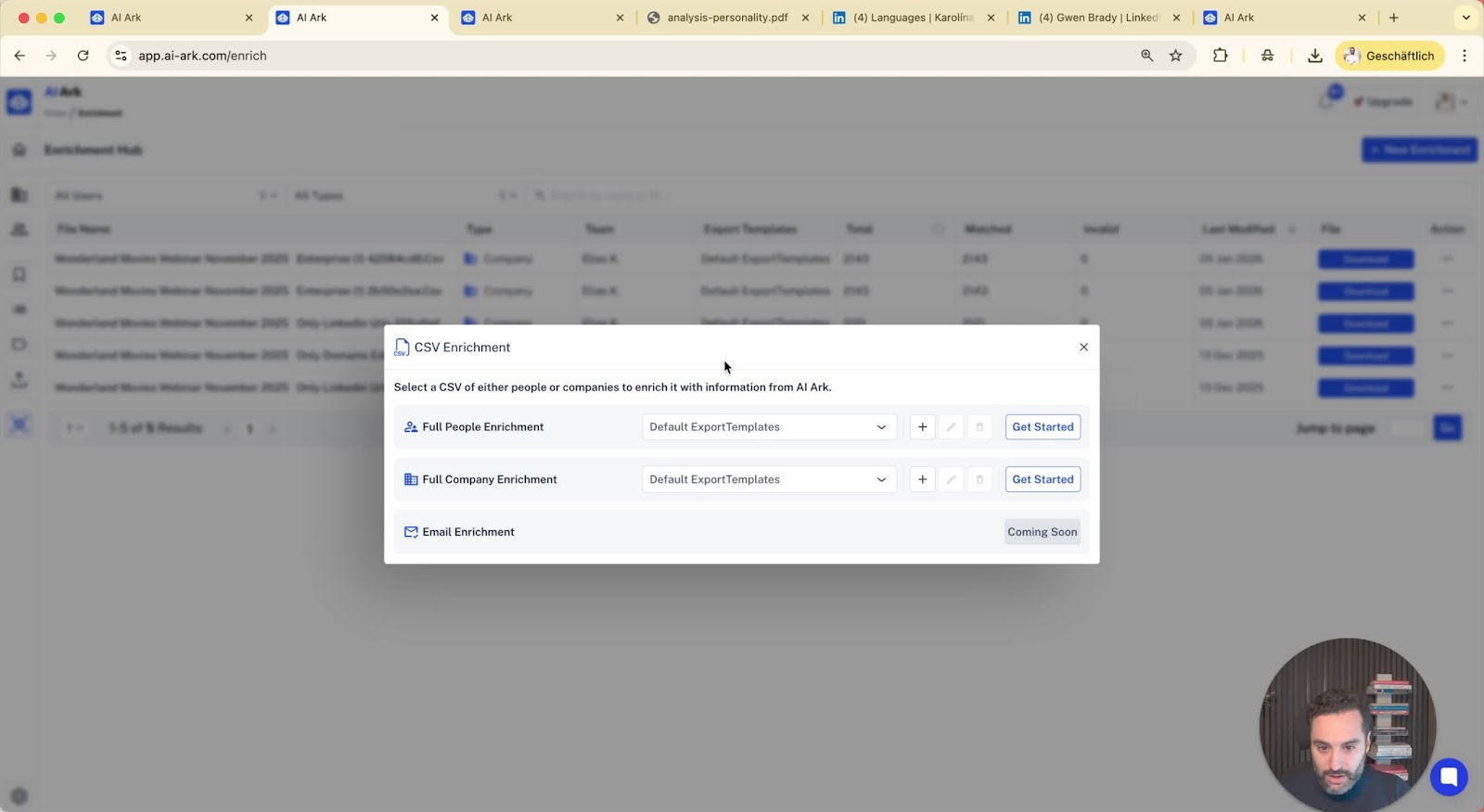The height and width of the screenshot is (812, 1484).
Task: Close the Gwen Brady LinkedIn tab
Action: (x=1176, y=18)
